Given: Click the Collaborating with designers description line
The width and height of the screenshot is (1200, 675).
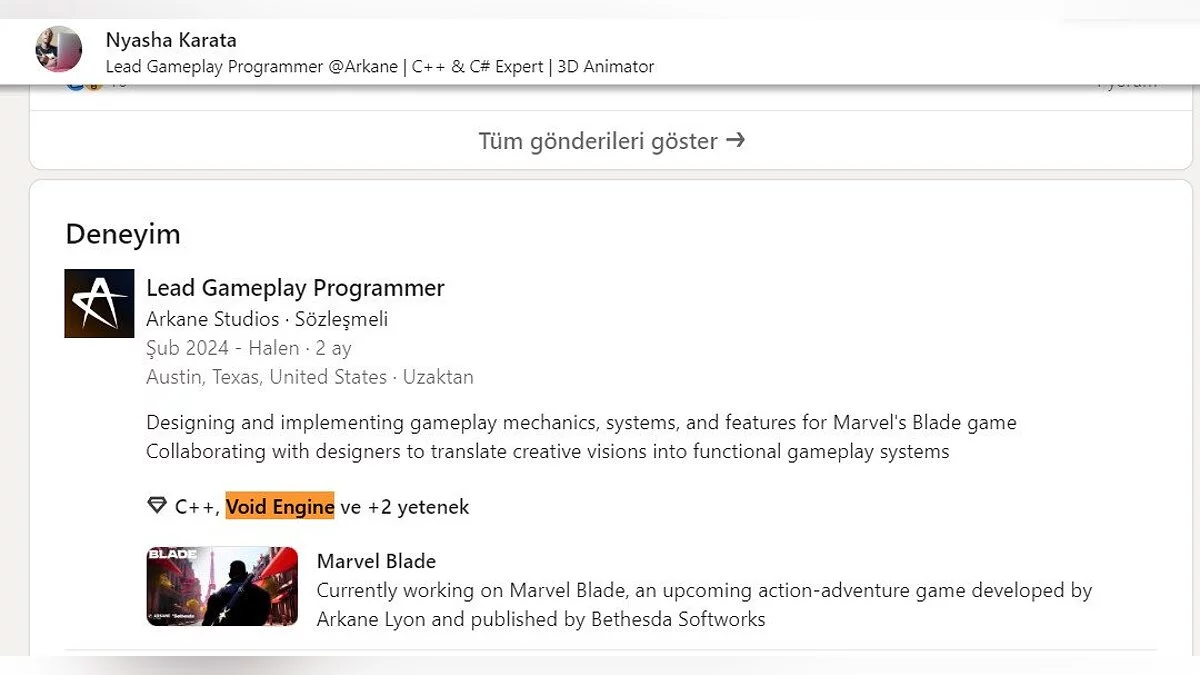Looking at the screenshot, I should (x=547, y=451).
